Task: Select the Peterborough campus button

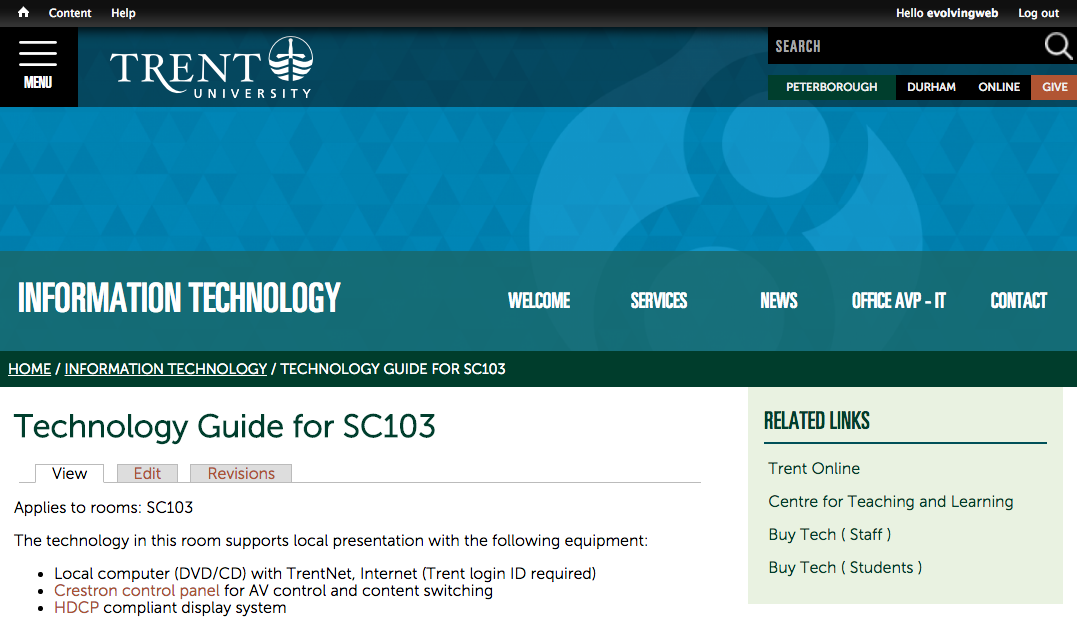Action: [x=831, y=87]
